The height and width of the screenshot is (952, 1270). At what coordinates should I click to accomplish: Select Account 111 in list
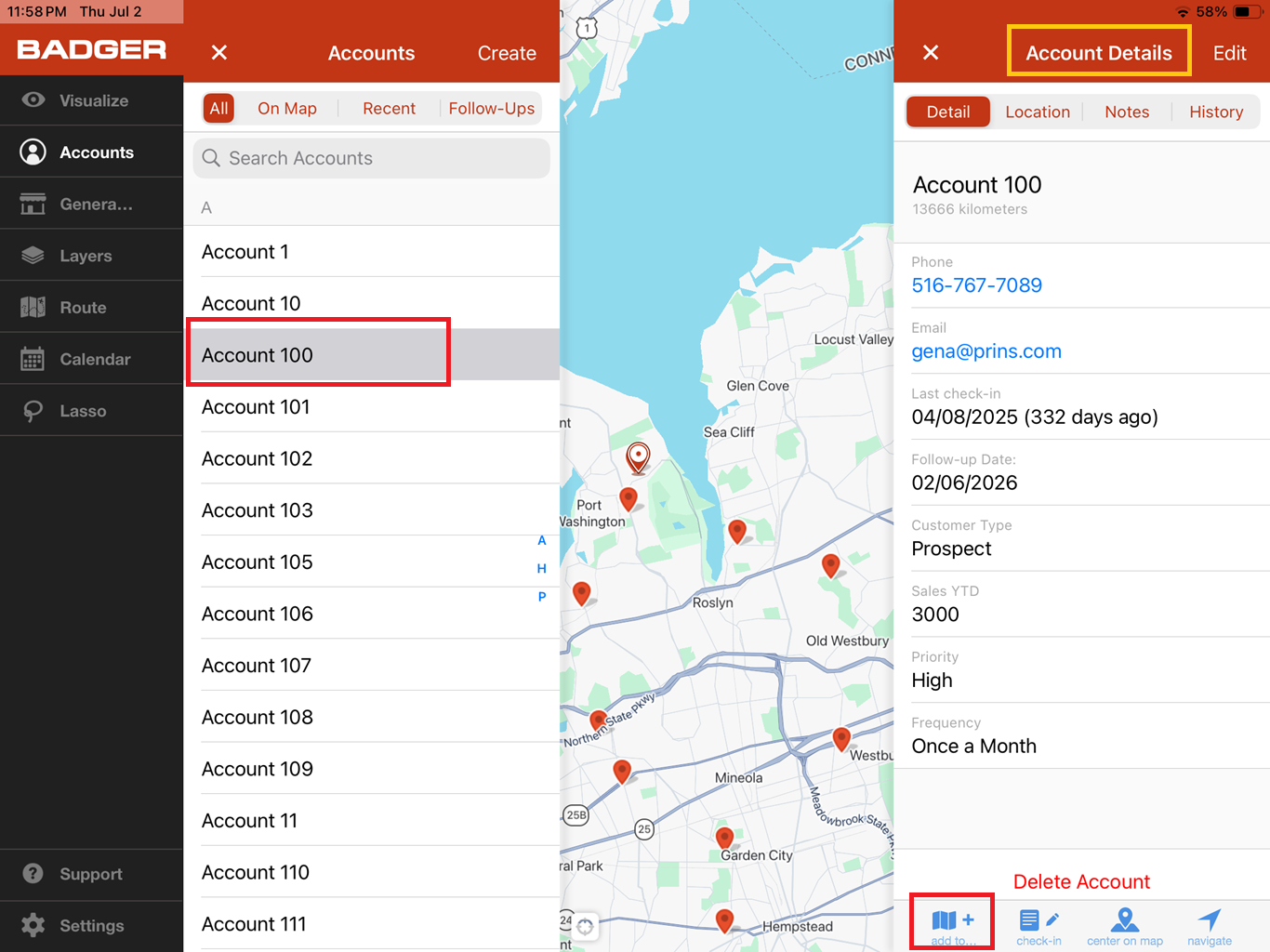(x=372, y=924)
